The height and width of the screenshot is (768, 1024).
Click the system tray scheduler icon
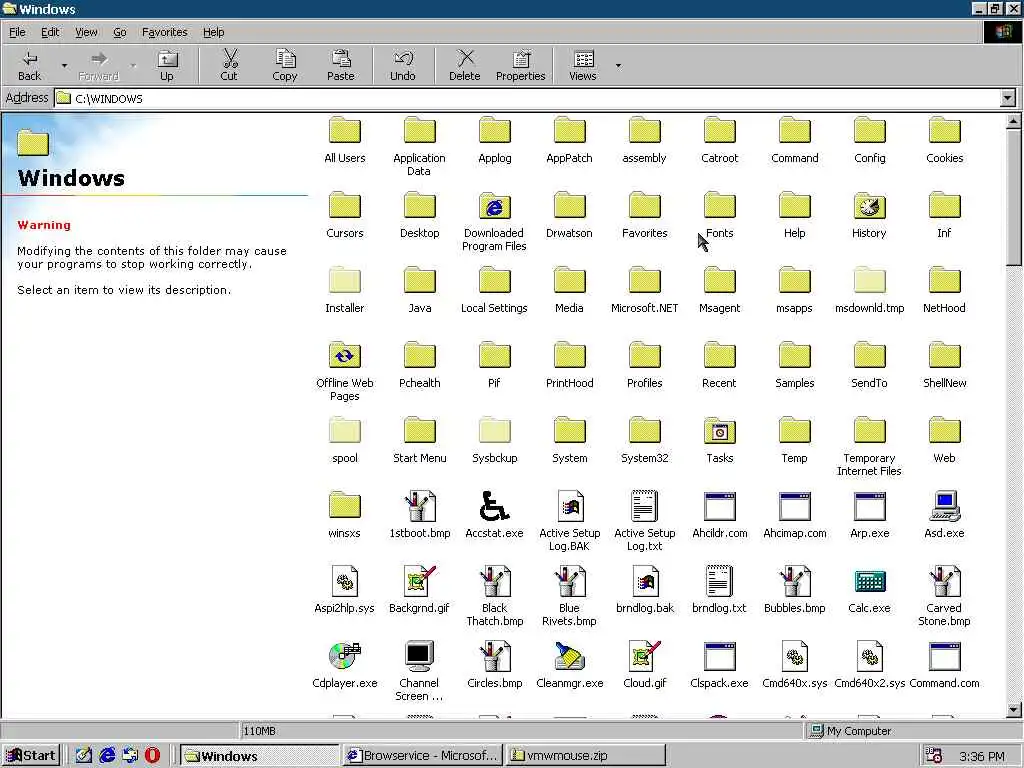(x=934, y=756)
